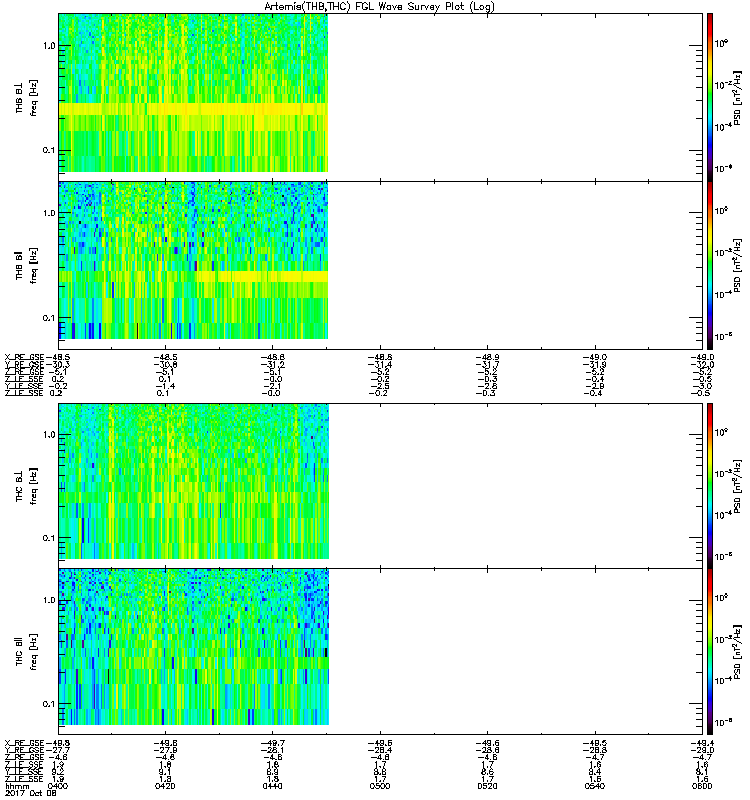Click the '0440' time label
The image size is (750, 800).
tap(272, 786)
